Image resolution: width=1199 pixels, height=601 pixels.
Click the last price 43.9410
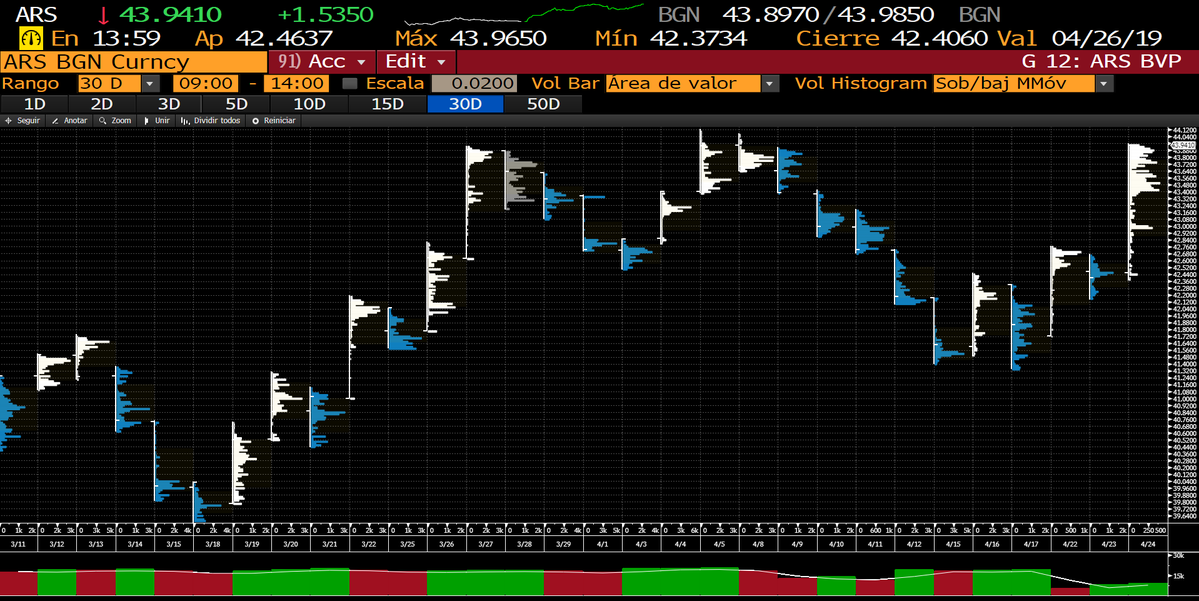tap(171, 15)
